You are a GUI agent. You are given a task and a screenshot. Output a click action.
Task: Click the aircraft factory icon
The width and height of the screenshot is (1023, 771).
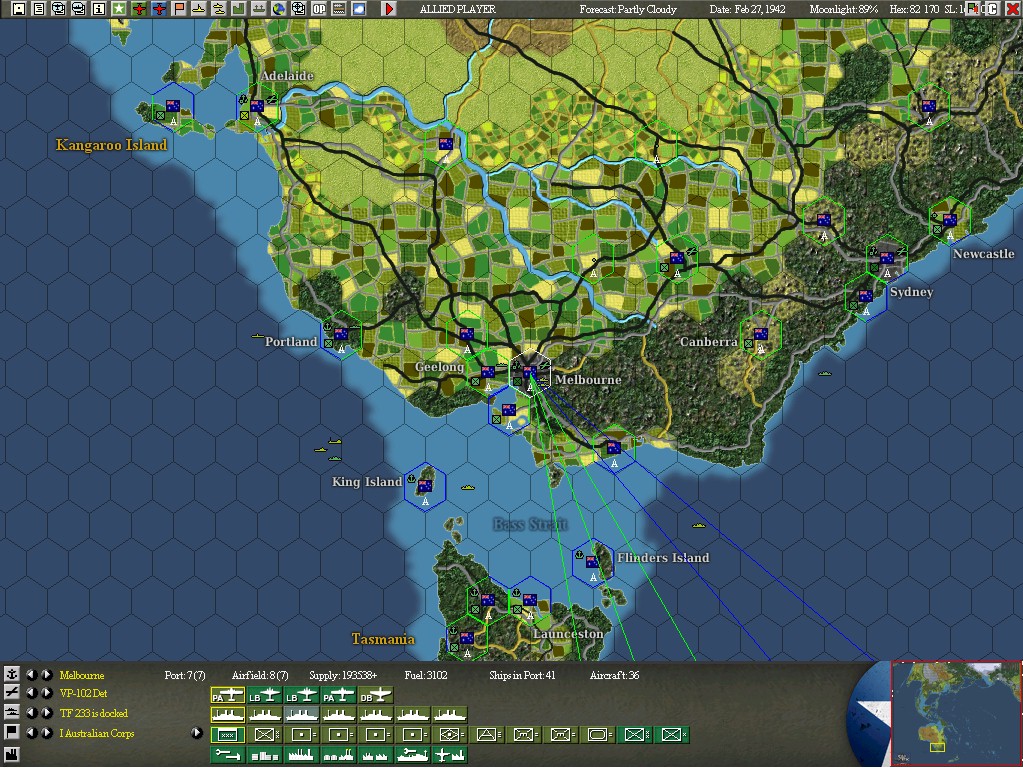click(450, 755)
